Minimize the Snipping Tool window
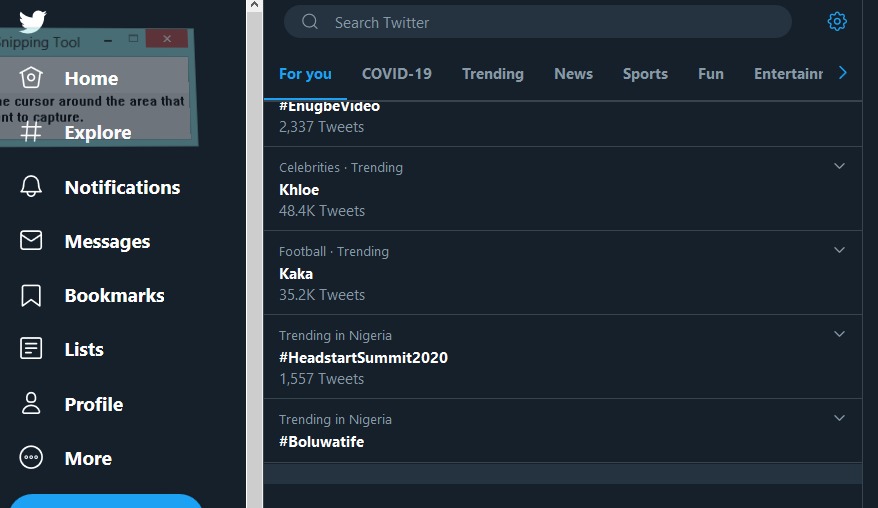 click(108, 40)
